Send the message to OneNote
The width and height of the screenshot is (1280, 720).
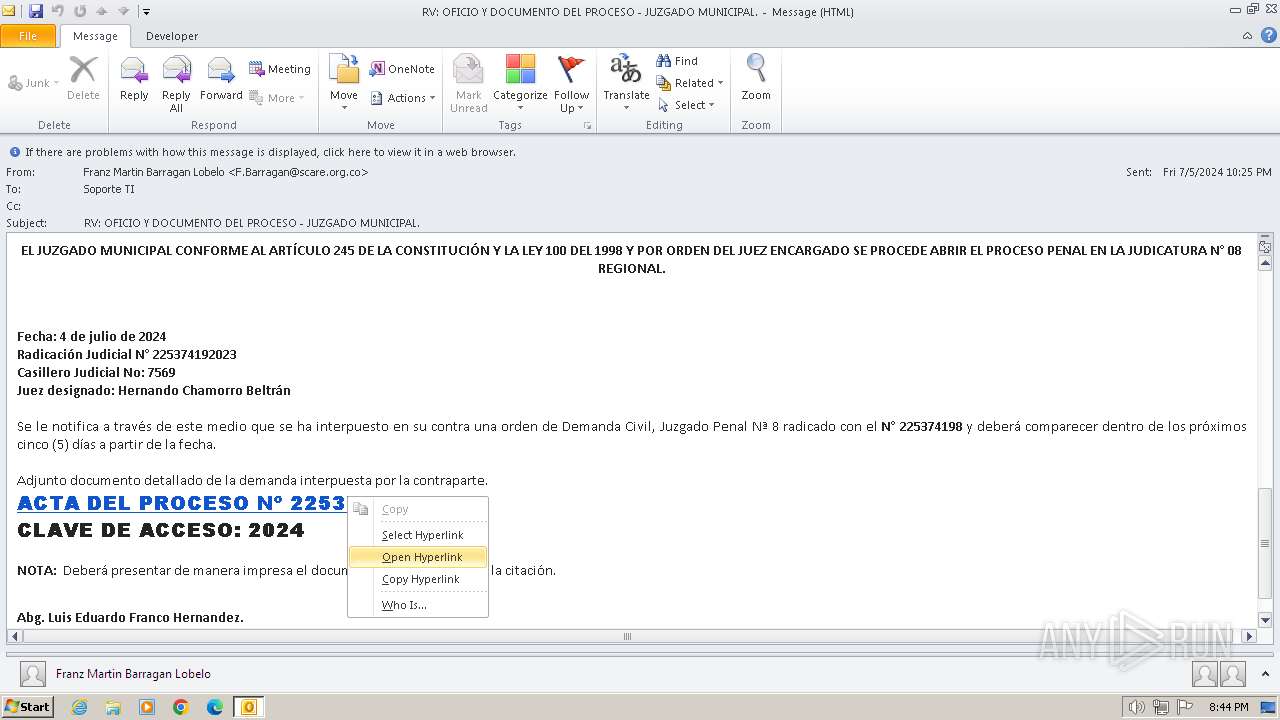pos(402,69)
